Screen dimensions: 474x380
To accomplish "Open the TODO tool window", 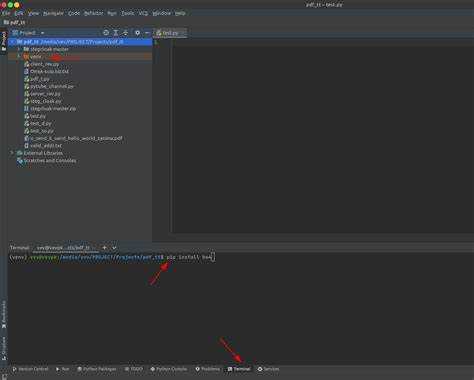I will pos(134,369).
